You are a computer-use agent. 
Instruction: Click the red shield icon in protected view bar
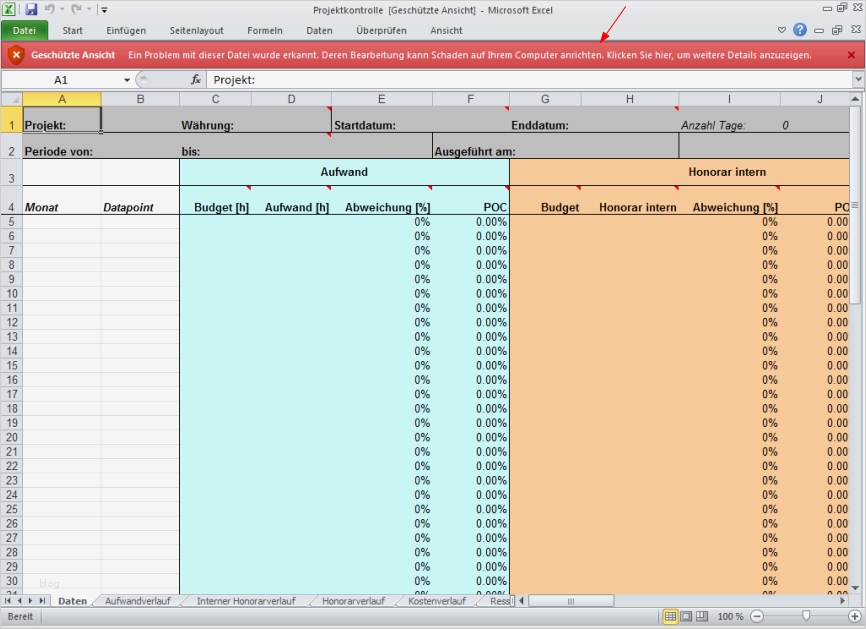17,55
